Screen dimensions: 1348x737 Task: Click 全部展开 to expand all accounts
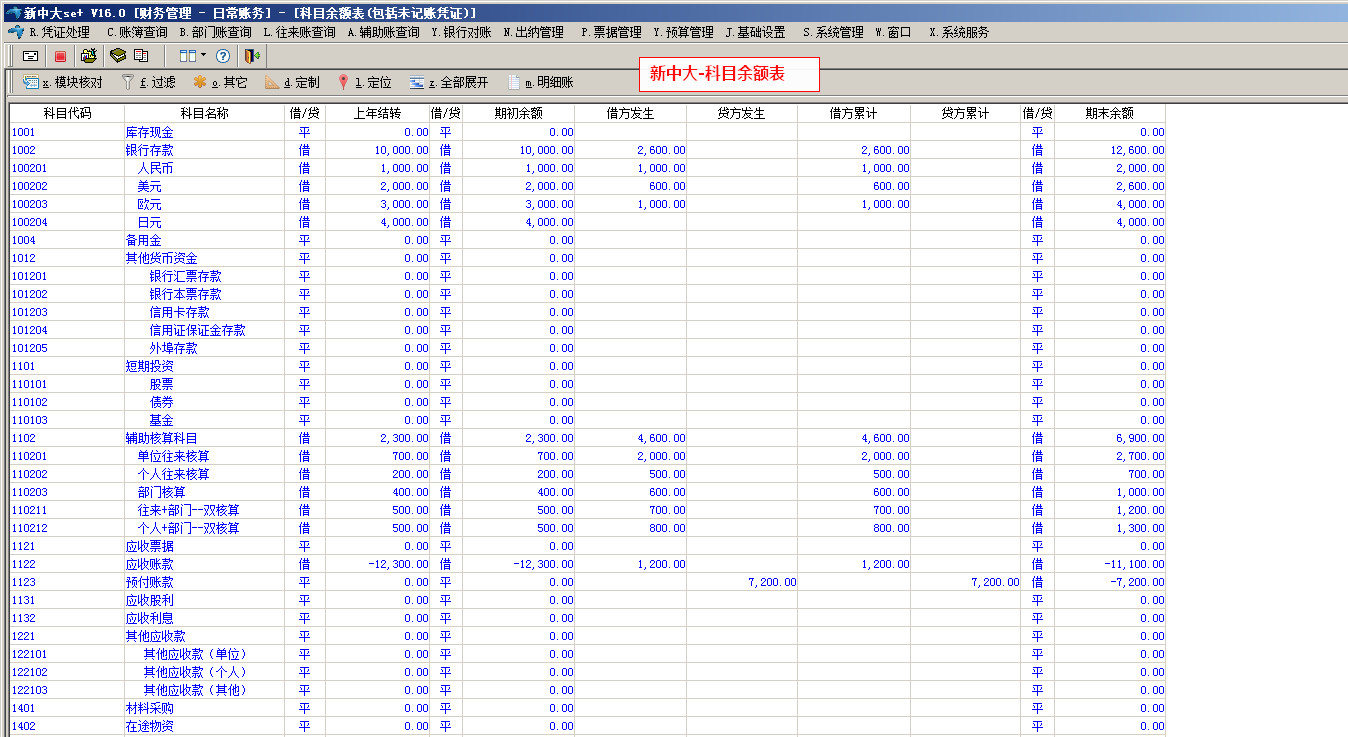448,83
